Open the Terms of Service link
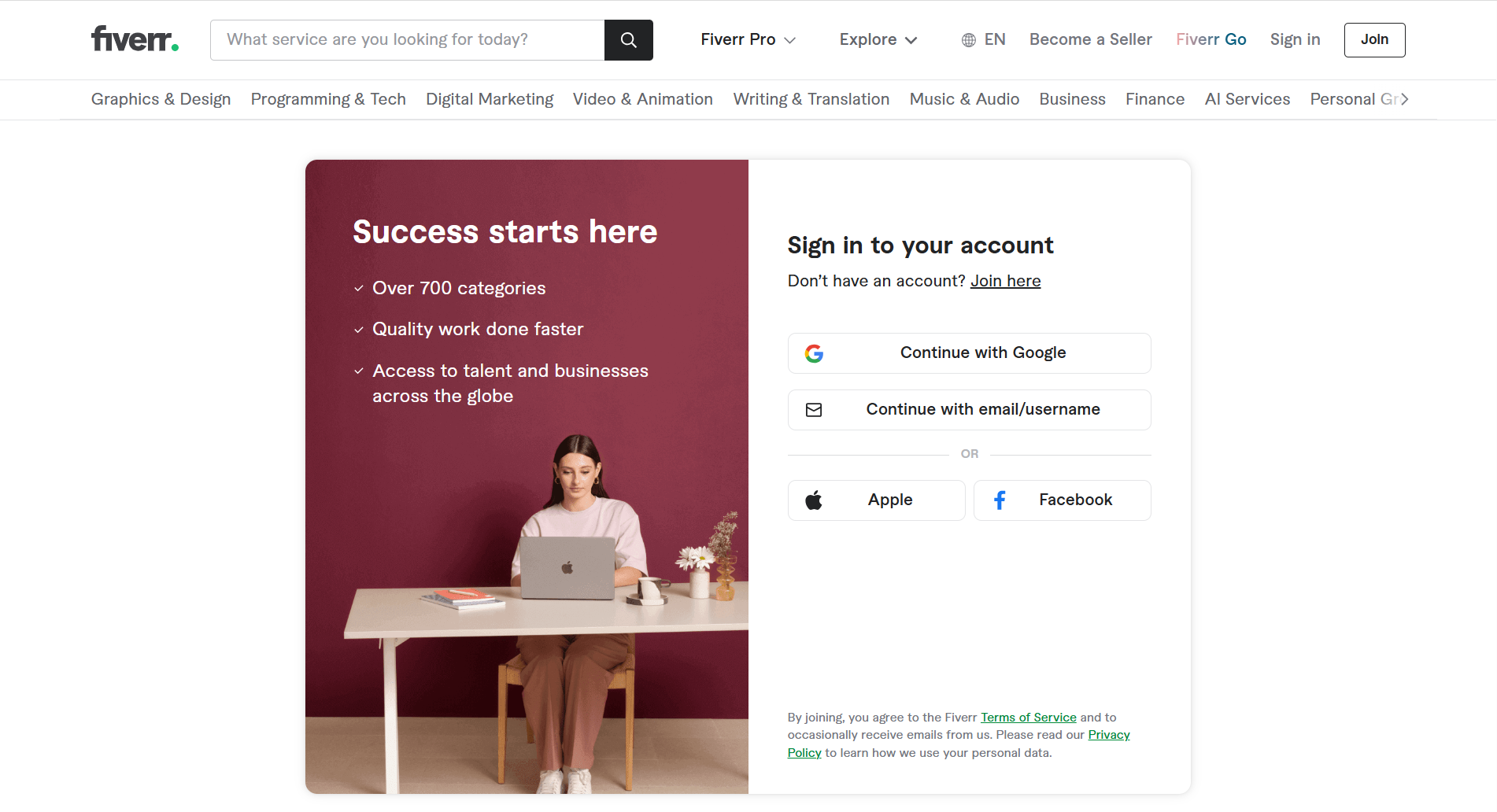Image resolution: width=1497 pixels, height=812 pixels. (x=1028, y=717)
